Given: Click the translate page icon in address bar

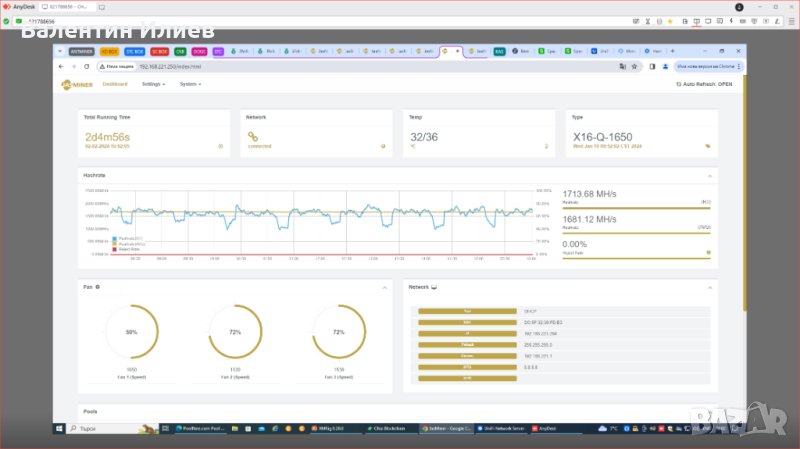Looking at the screenshot, I should 623,66.
